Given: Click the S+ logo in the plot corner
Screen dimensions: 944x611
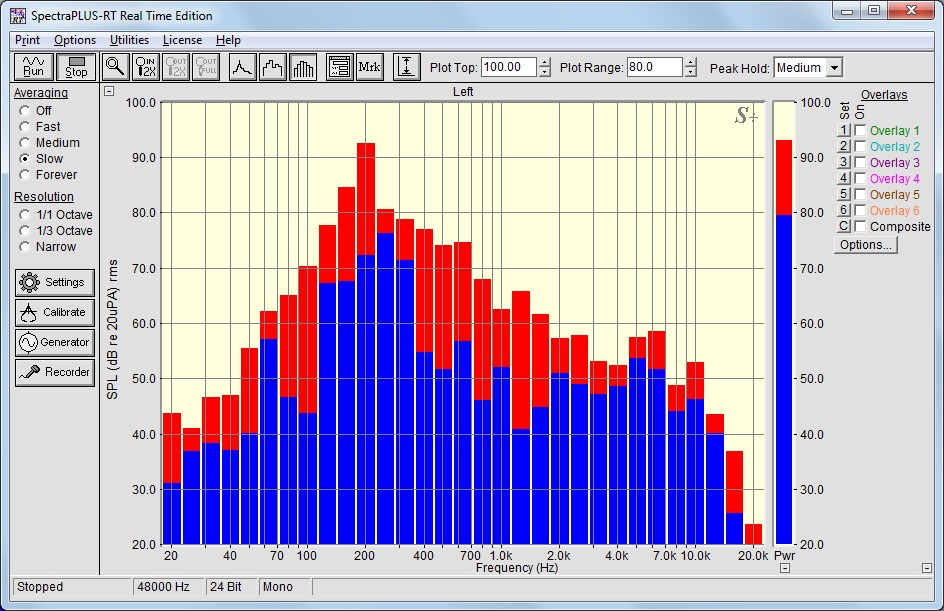Looking at the screenshot, I should click(746, 115).
